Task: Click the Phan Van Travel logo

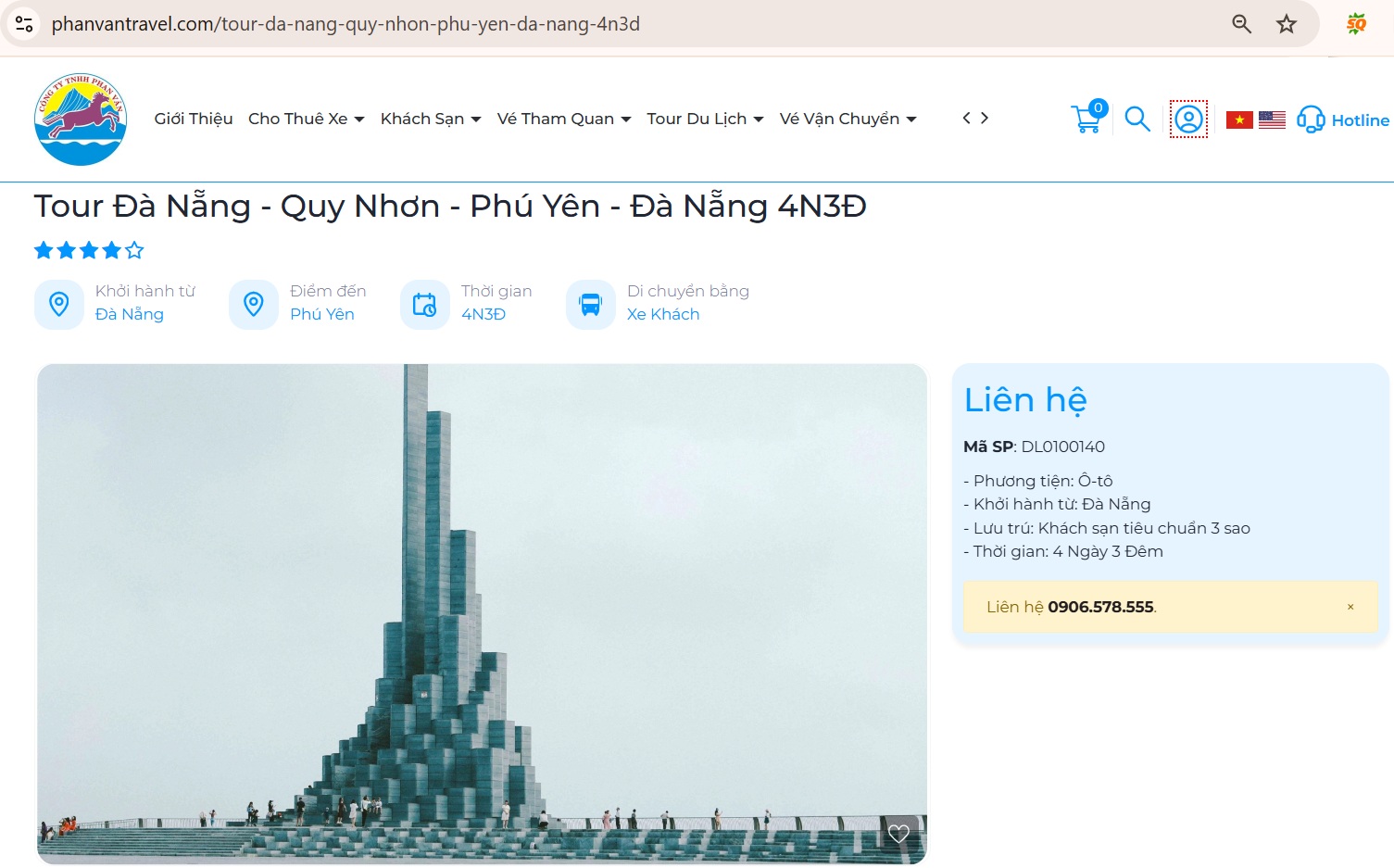Action: click(81, 119)
